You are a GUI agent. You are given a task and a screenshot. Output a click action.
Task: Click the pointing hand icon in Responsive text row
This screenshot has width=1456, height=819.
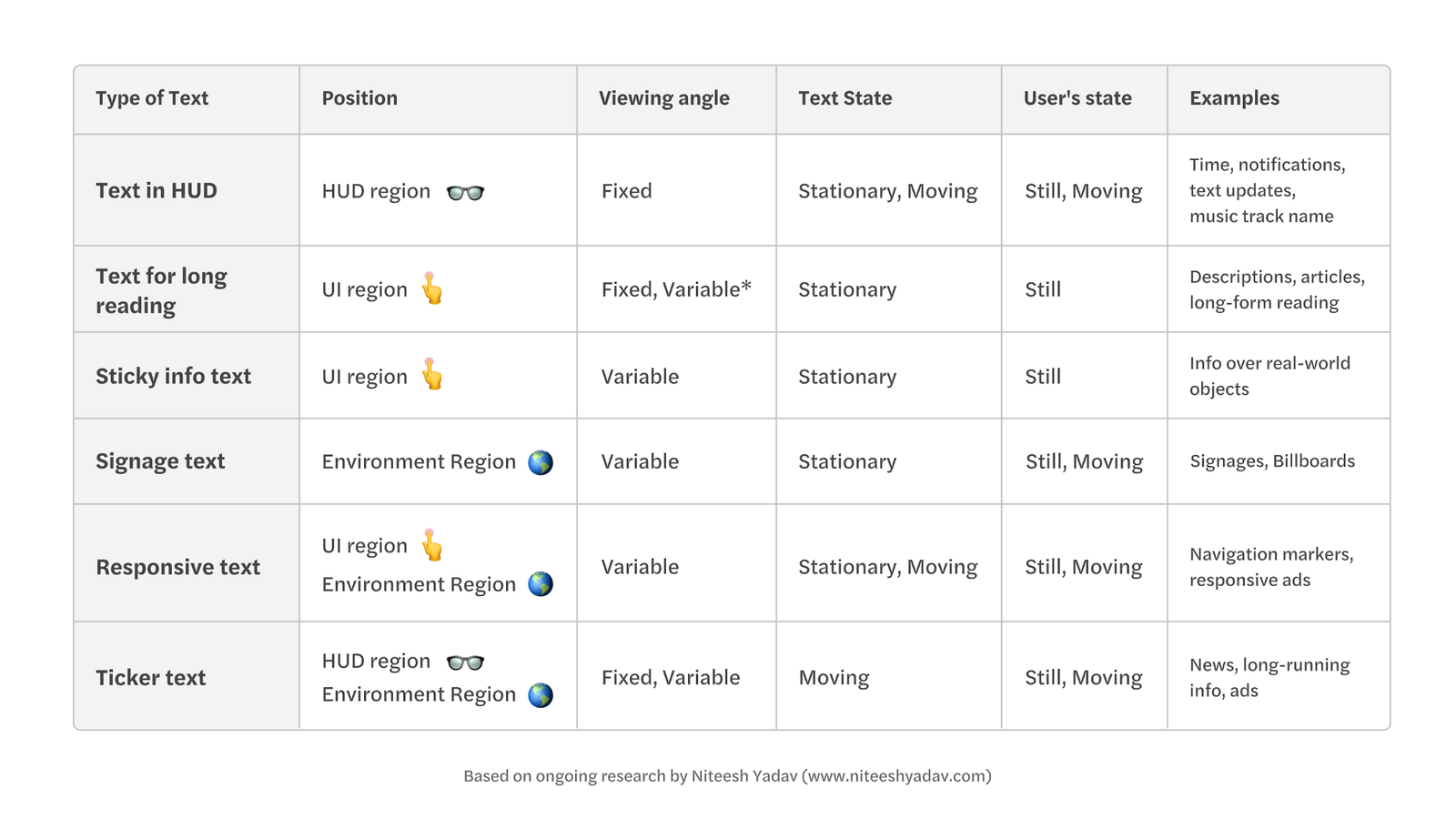(x=432, y=545)
